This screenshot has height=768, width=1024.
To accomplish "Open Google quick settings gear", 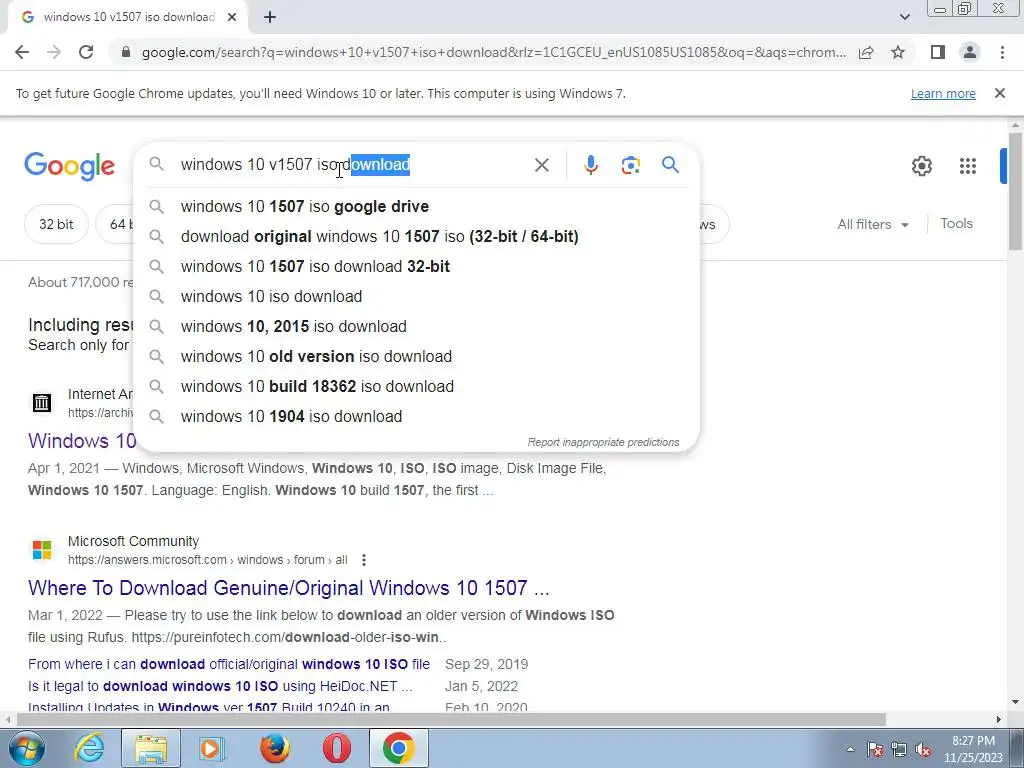I will [921, 166].
